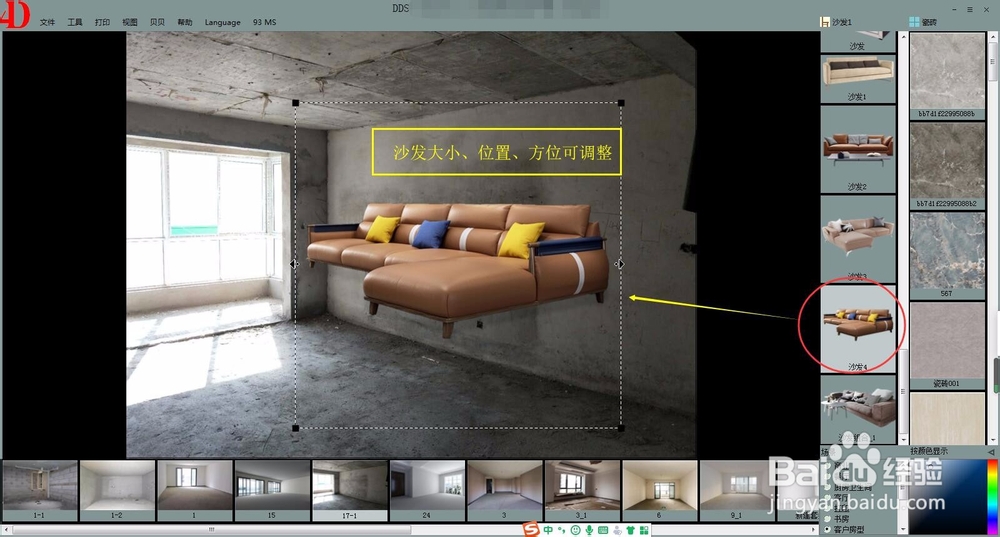Click the Sogou S input method icon

point(531,529)
